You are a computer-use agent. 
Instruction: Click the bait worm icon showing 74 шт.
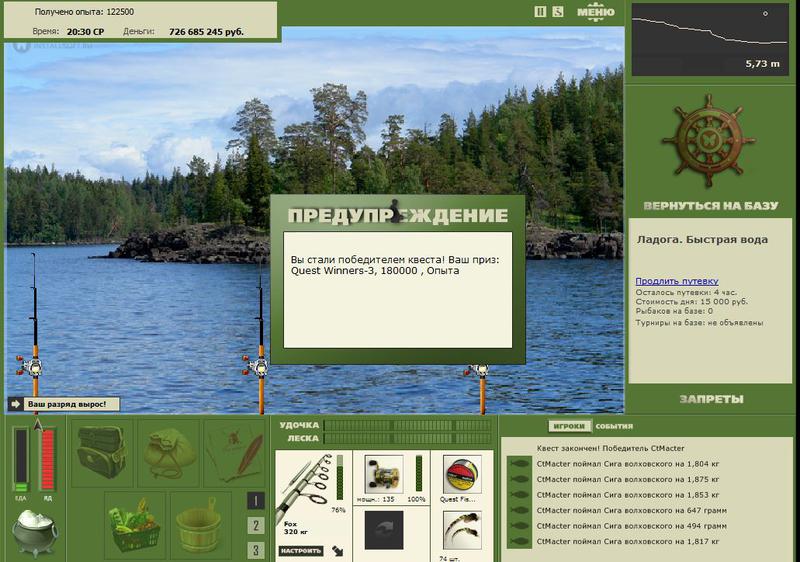[462, 530]
